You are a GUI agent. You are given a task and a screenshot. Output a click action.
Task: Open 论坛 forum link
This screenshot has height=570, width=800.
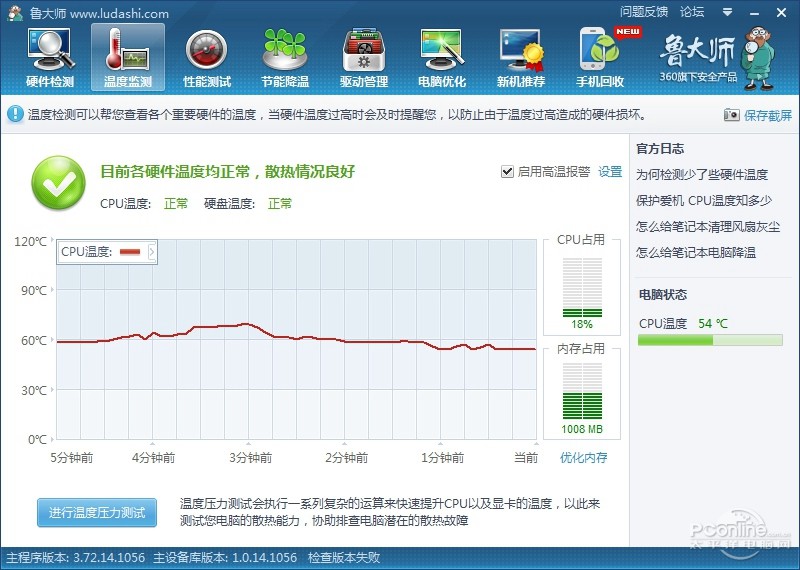click(x=692, y=12)
